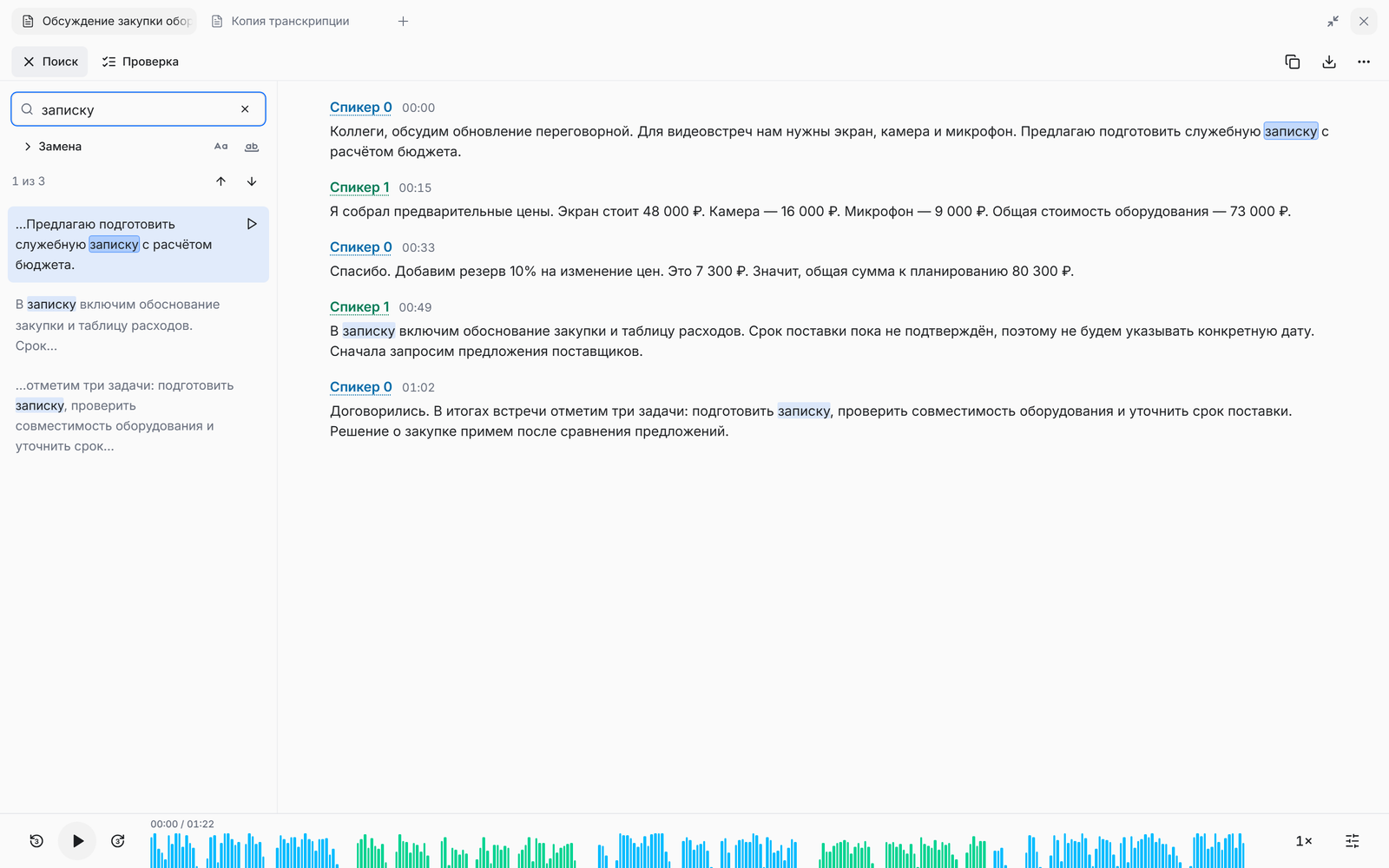This screenshot has width=1389, height=868.
Task: Expand the Замена replace section
Action: point(52,147)
